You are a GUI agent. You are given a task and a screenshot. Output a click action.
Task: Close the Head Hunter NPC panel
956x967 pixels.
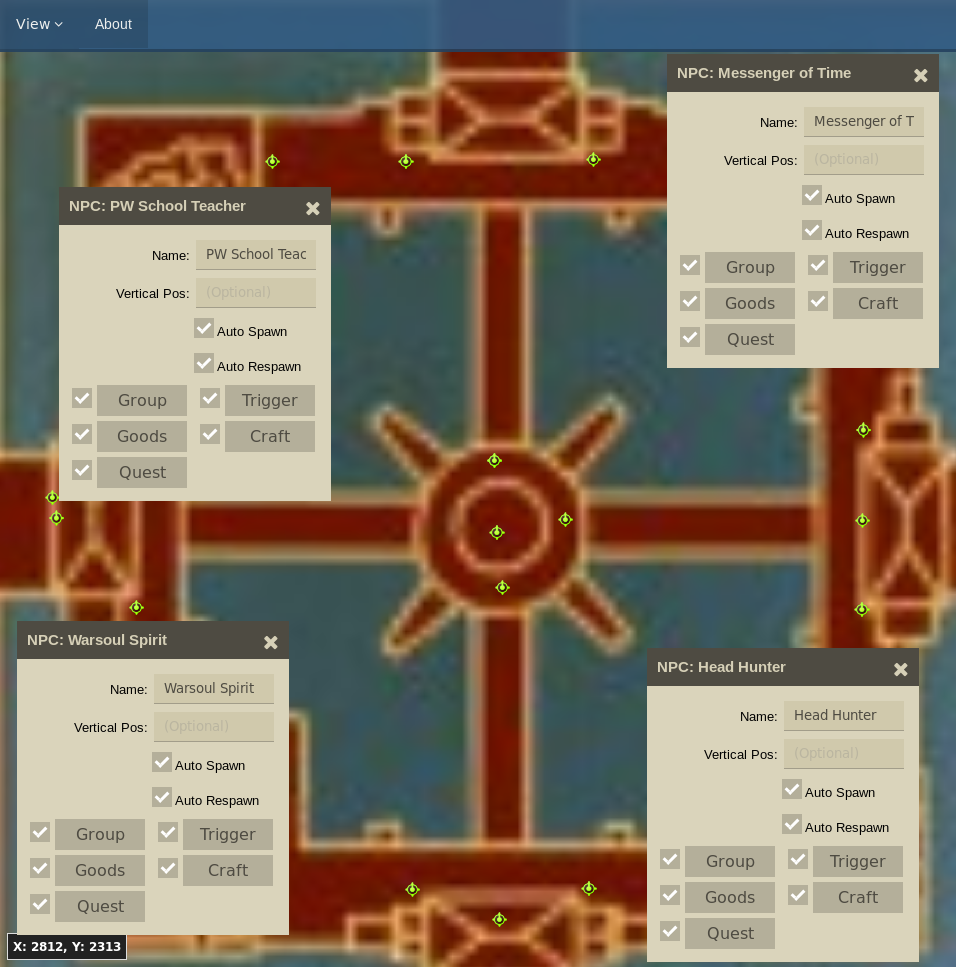900,669
